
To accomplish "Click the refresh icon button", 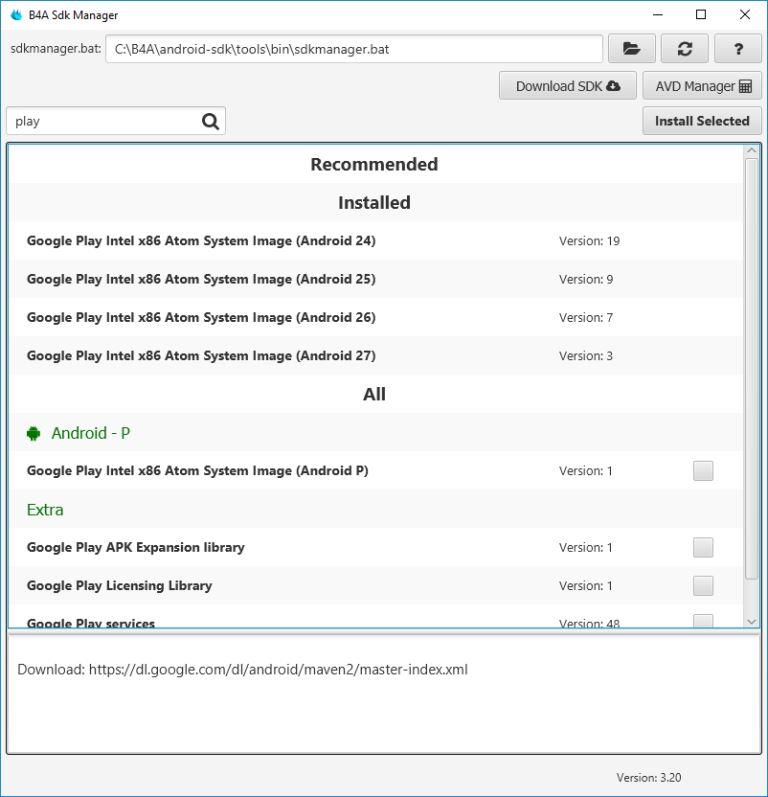I will [685, 49].
